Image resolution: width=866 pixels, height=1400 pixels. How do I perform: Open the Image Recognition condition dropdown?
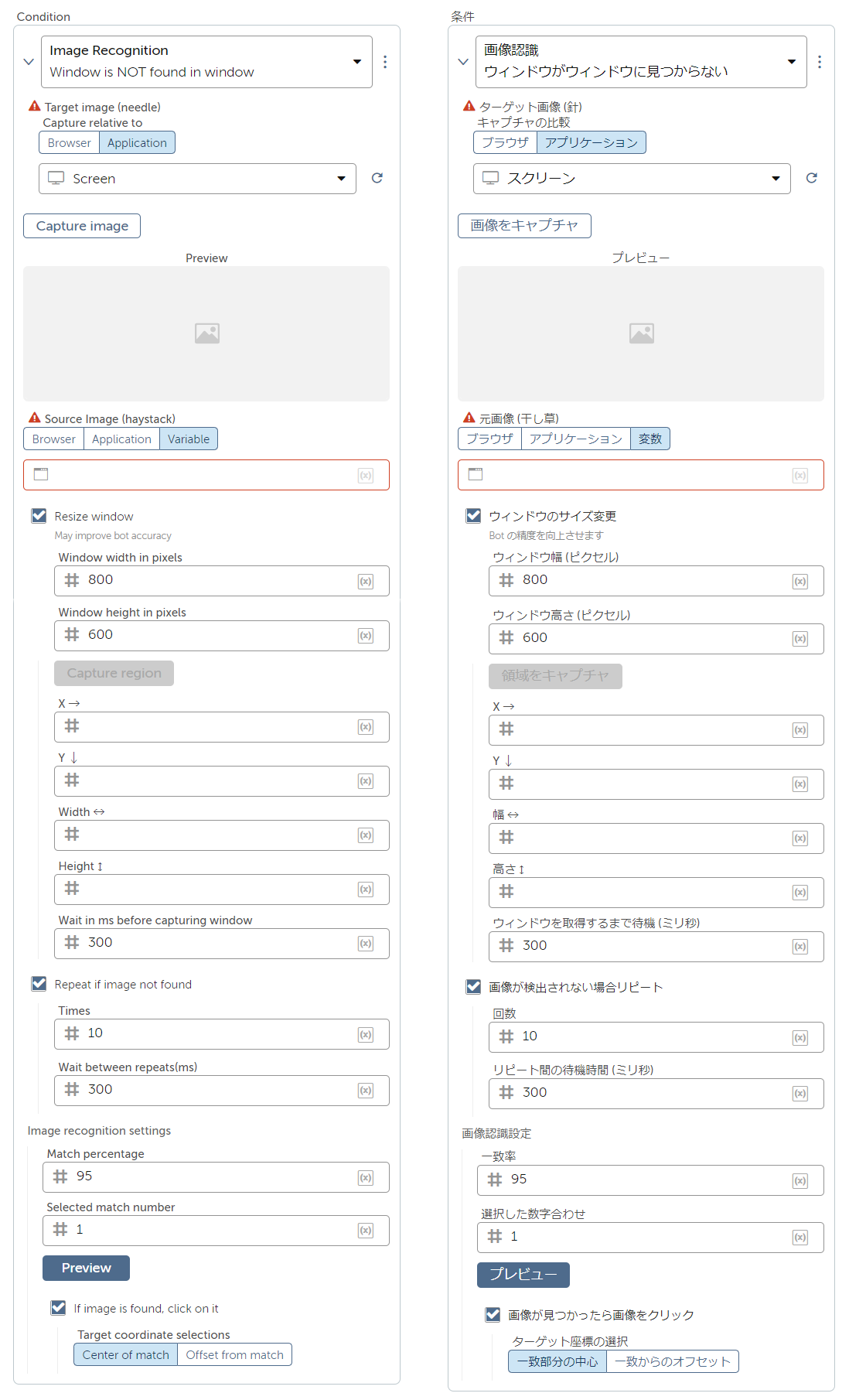click(x=206, y=61)
